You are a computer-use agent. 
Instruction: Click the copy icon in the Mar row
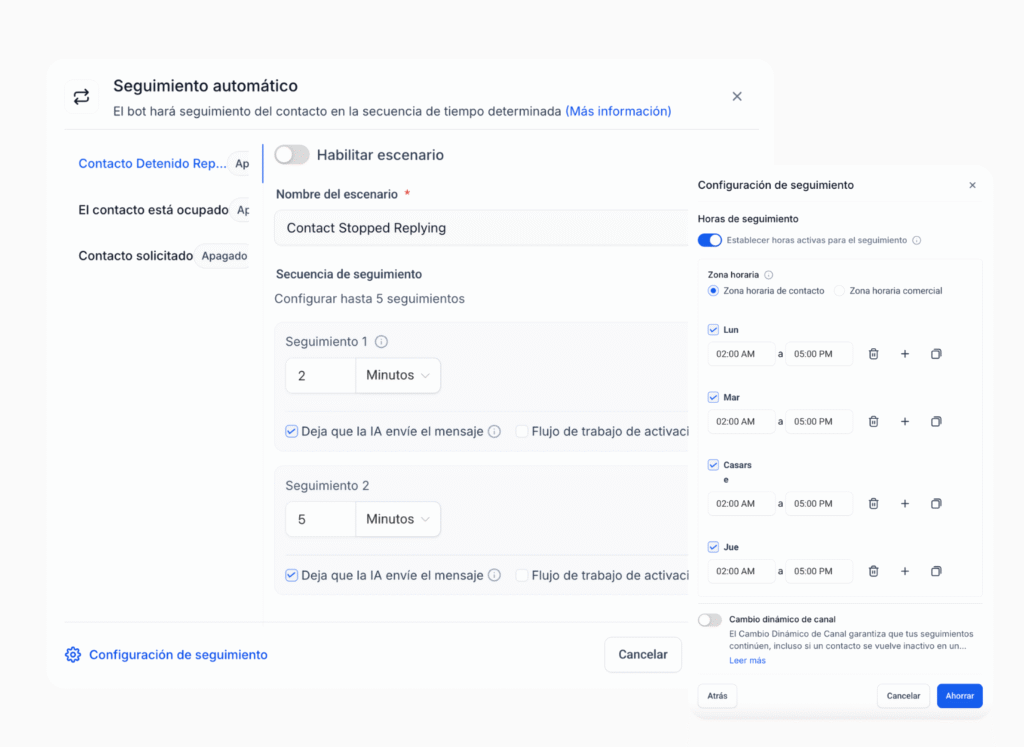pos(936,422)
